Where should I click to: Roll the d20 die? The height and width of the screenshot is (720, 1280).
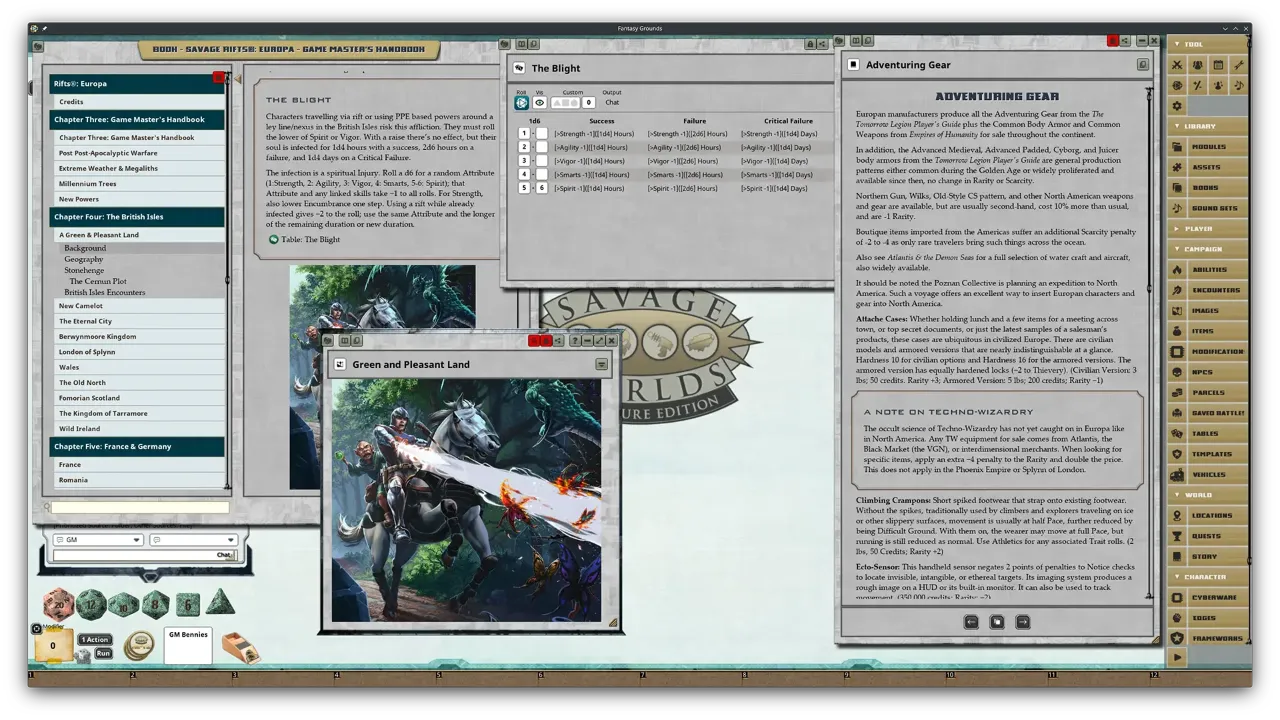59,605
